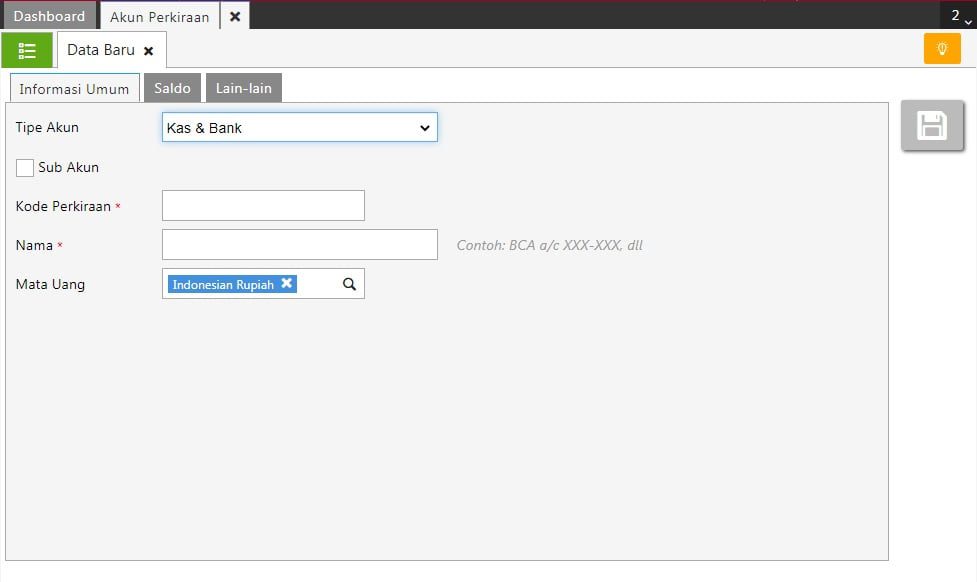Switch to the Lain-lain tab
This screenshot has width=977, height=582.
tap(244, 88)
